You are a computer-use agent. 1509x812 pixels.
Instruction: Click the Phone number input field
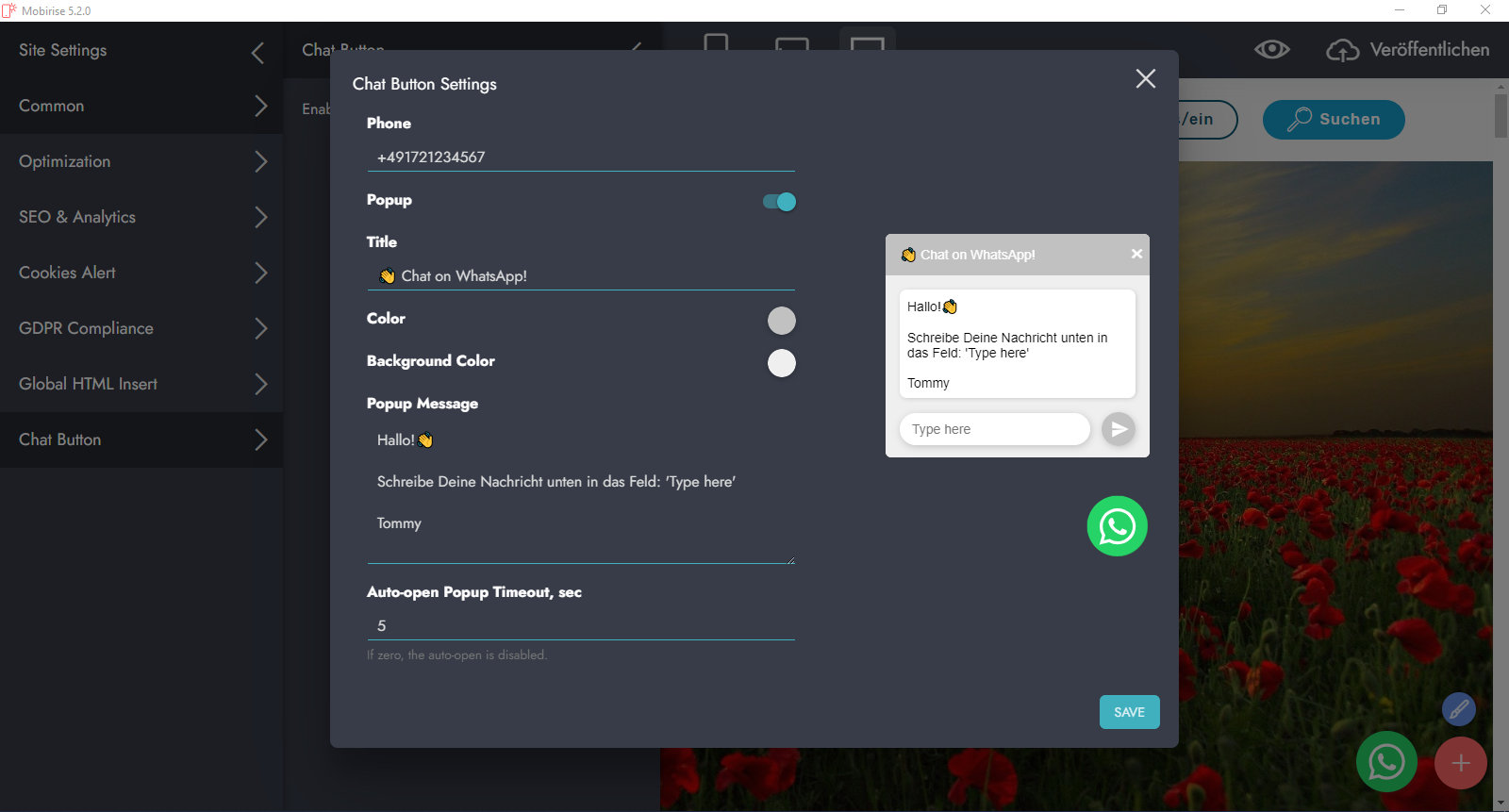(x=580, y=157)
